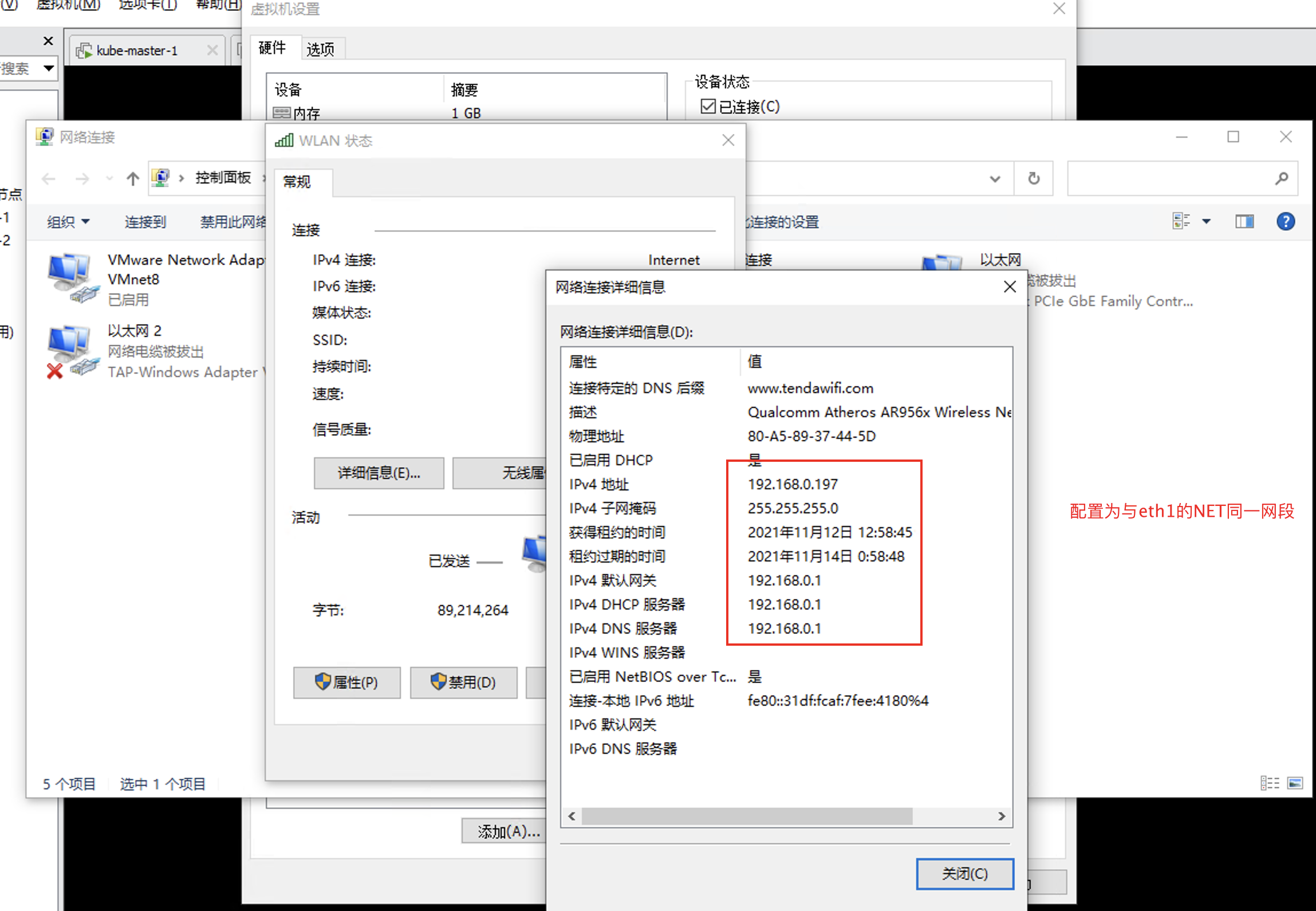Switch to details view icon in status bar

(1270, 783)
